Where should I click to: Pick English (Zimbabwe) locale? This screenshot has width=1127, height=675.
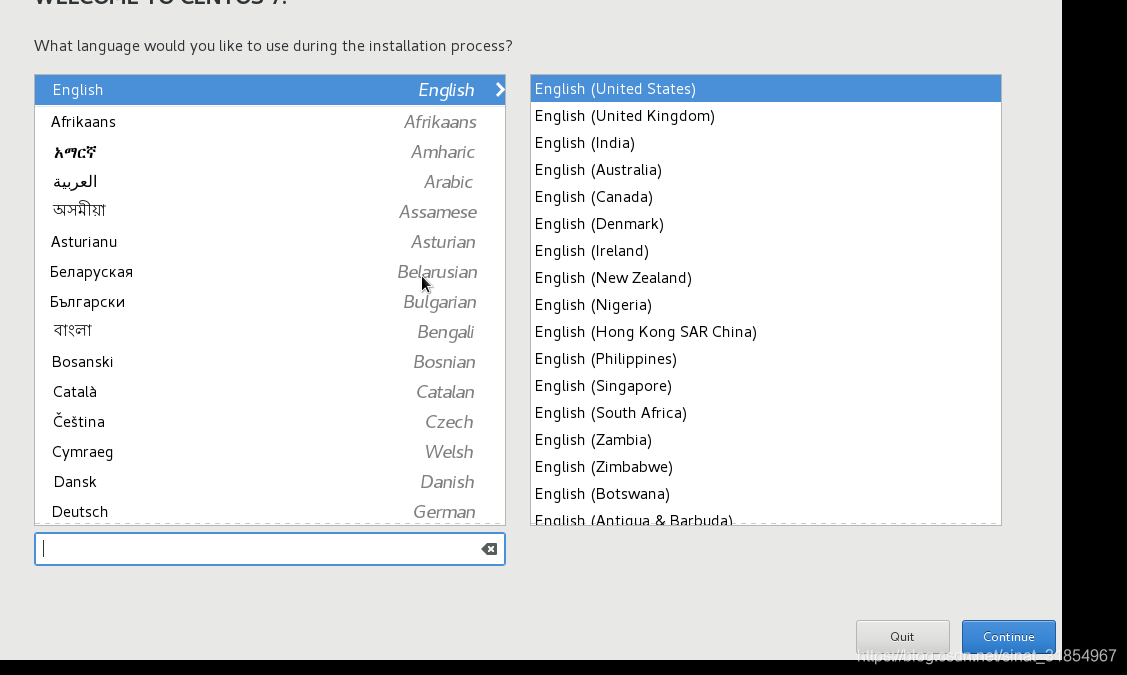tap(765, 467)
